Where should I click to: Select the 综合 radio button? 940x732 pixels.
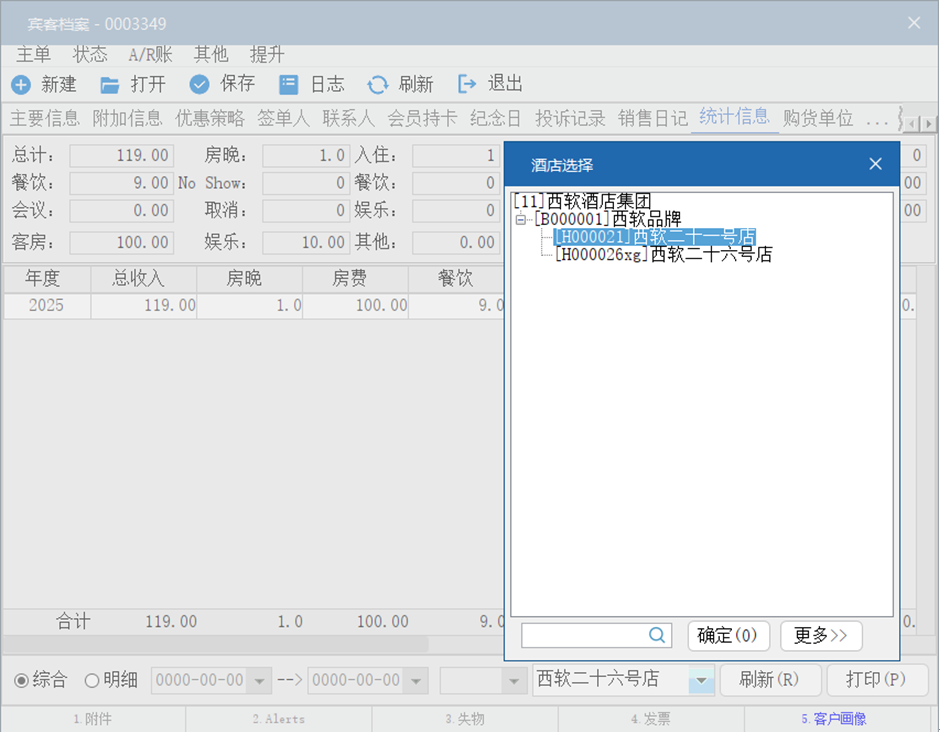pyautogui.click(x=21, y=681)
